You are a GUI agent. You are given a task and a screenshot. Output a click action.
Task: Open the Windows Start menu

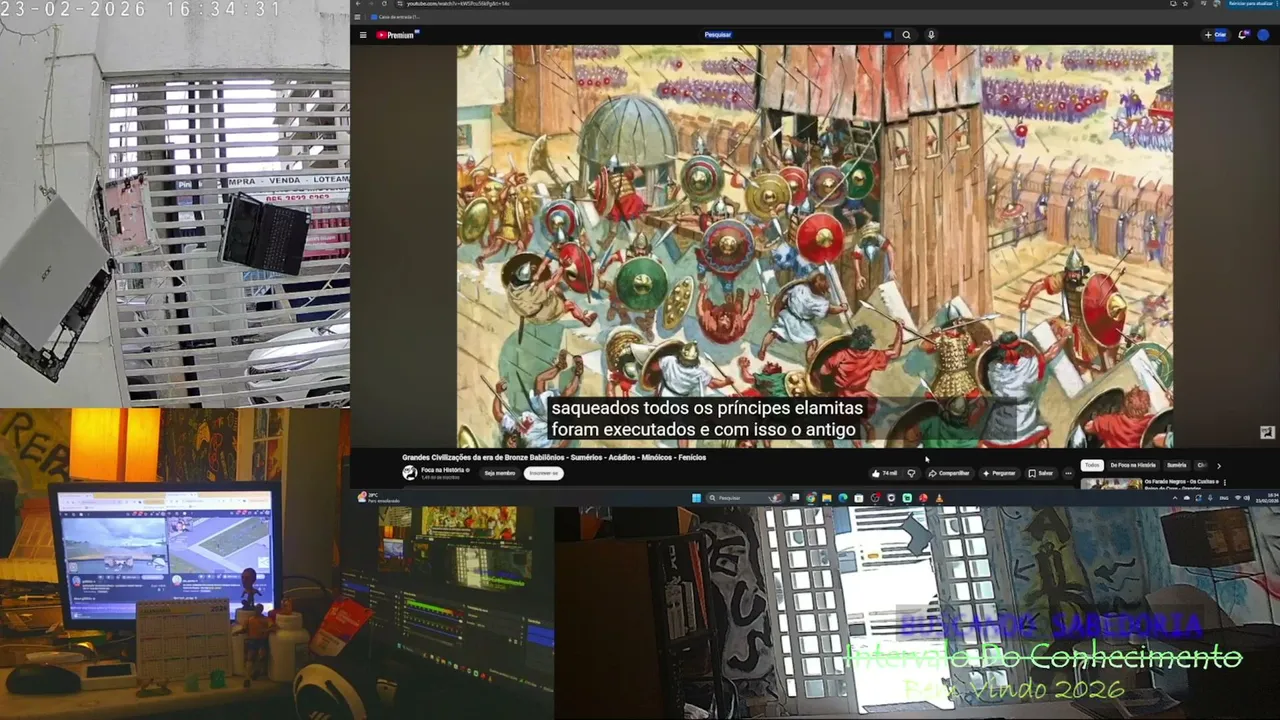pyautogui.click(x=696, y=498)
